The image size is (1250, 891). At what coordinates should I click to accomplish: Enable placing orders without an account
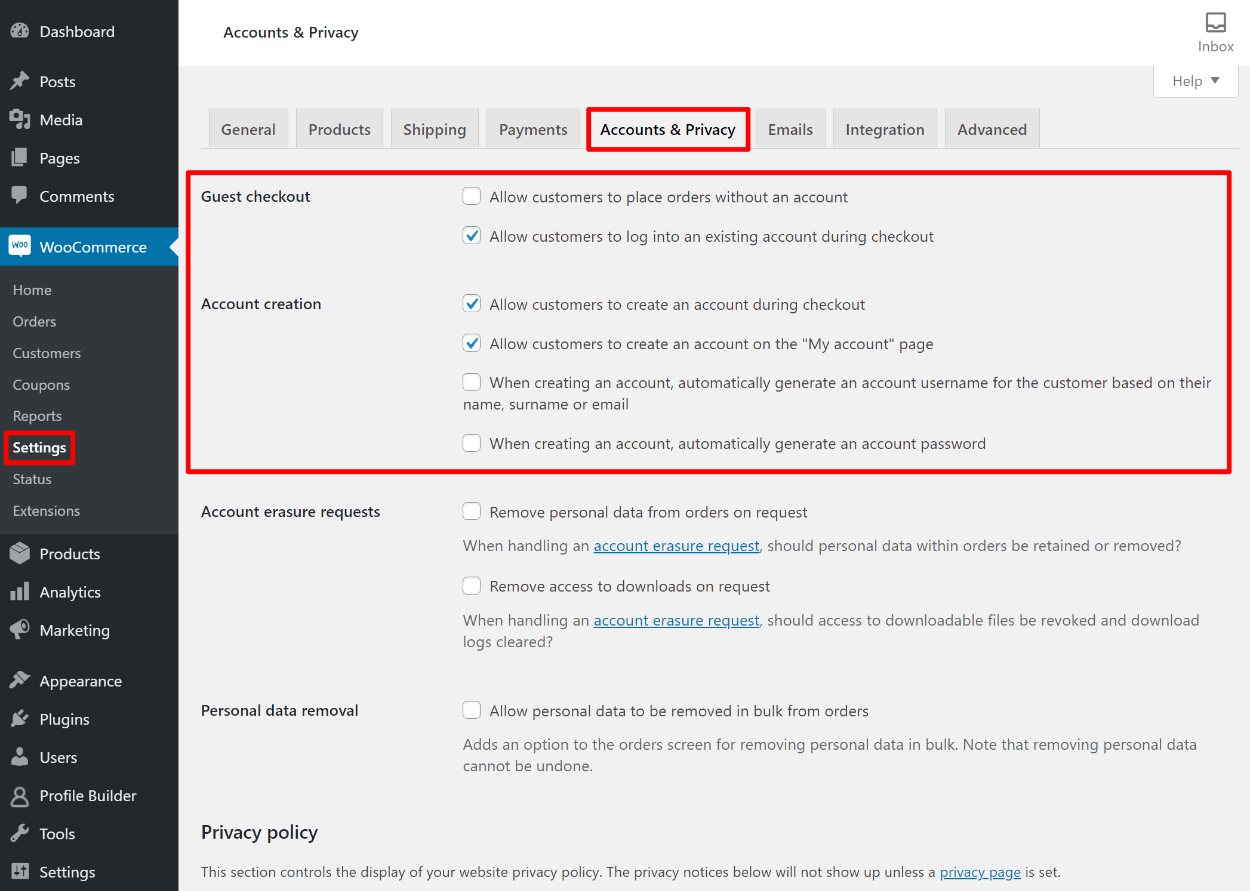coord(472,197)
